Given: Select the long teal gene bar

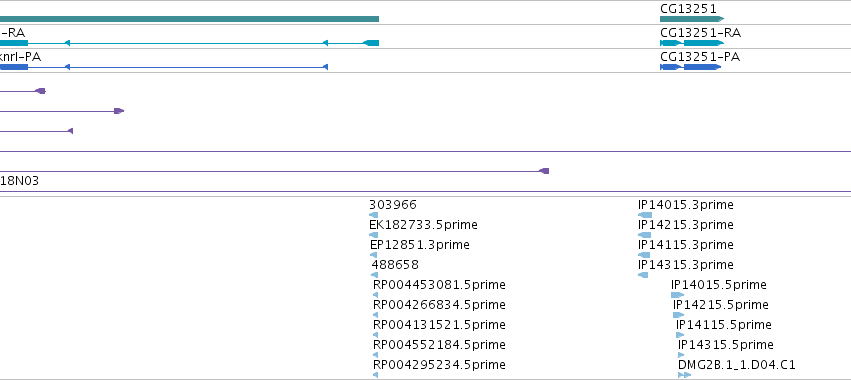Looking at the screenshot, I should tap(189, 19).
